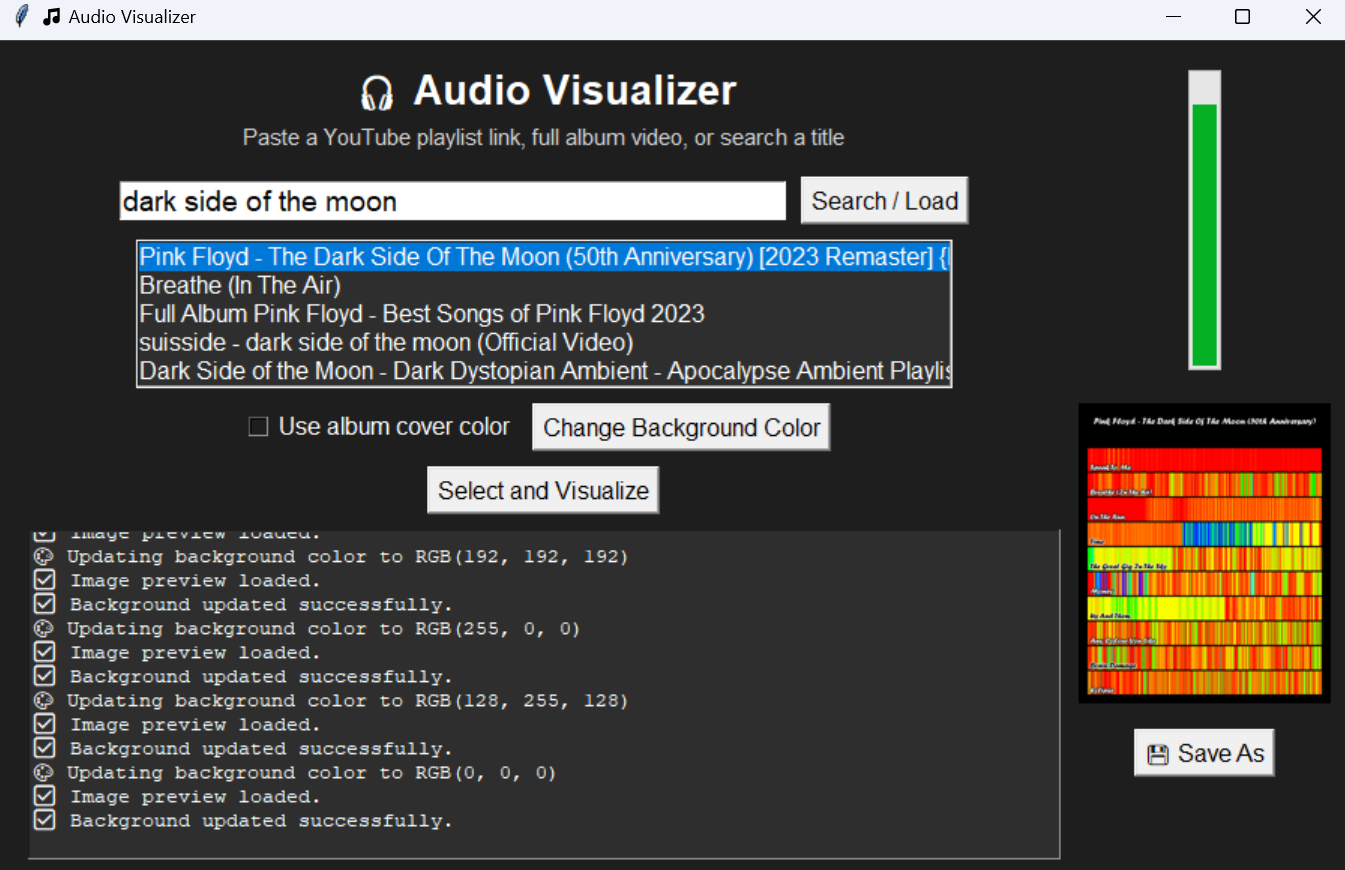Open the album visualization preview thumbnail
Image resolution: width=1345 pixels, height=870 pixels.
point(1204,553)
